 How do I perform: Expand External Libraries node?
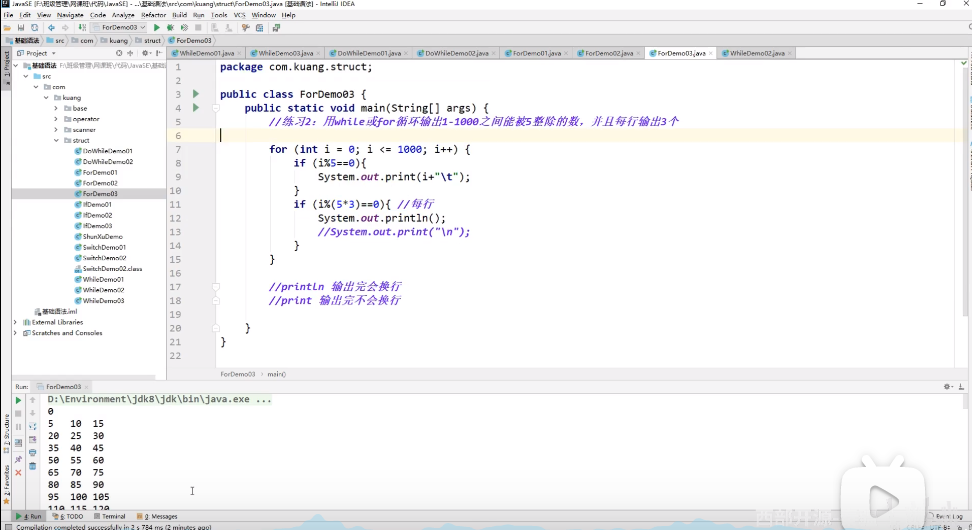[x=15, y=322]
